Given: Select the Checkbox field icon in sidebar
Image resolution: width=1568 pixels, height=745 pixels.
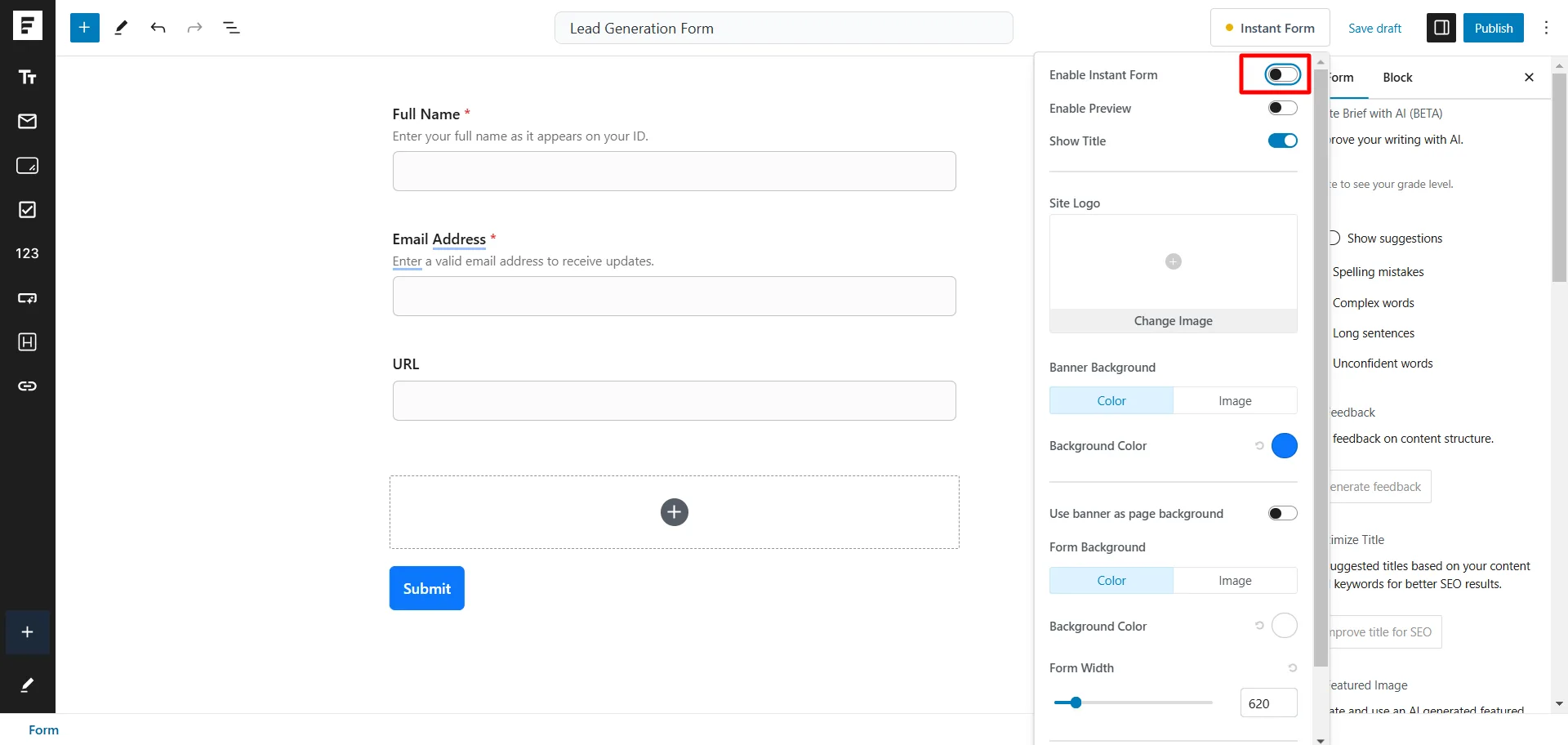Looking at the screenshot, I should [x=27, y=210].
